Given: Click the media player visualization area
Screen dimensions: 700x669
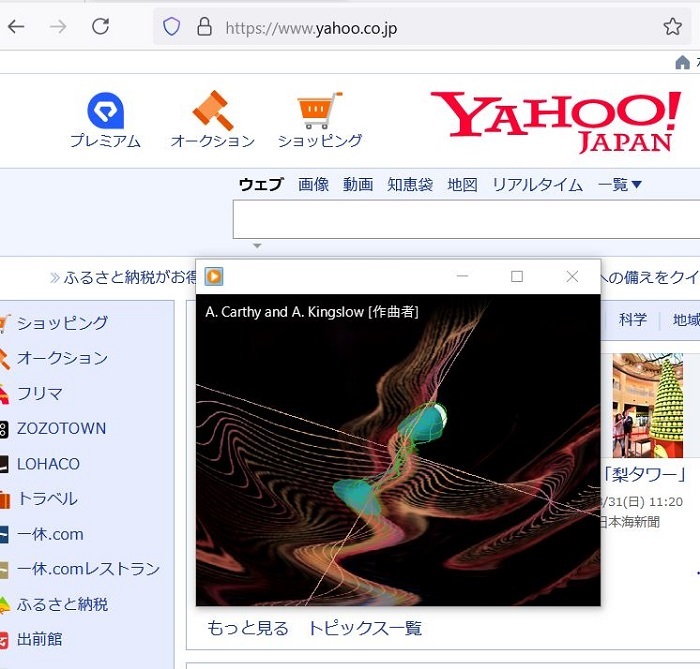Looking at the screenshot, I should (398, 450).
